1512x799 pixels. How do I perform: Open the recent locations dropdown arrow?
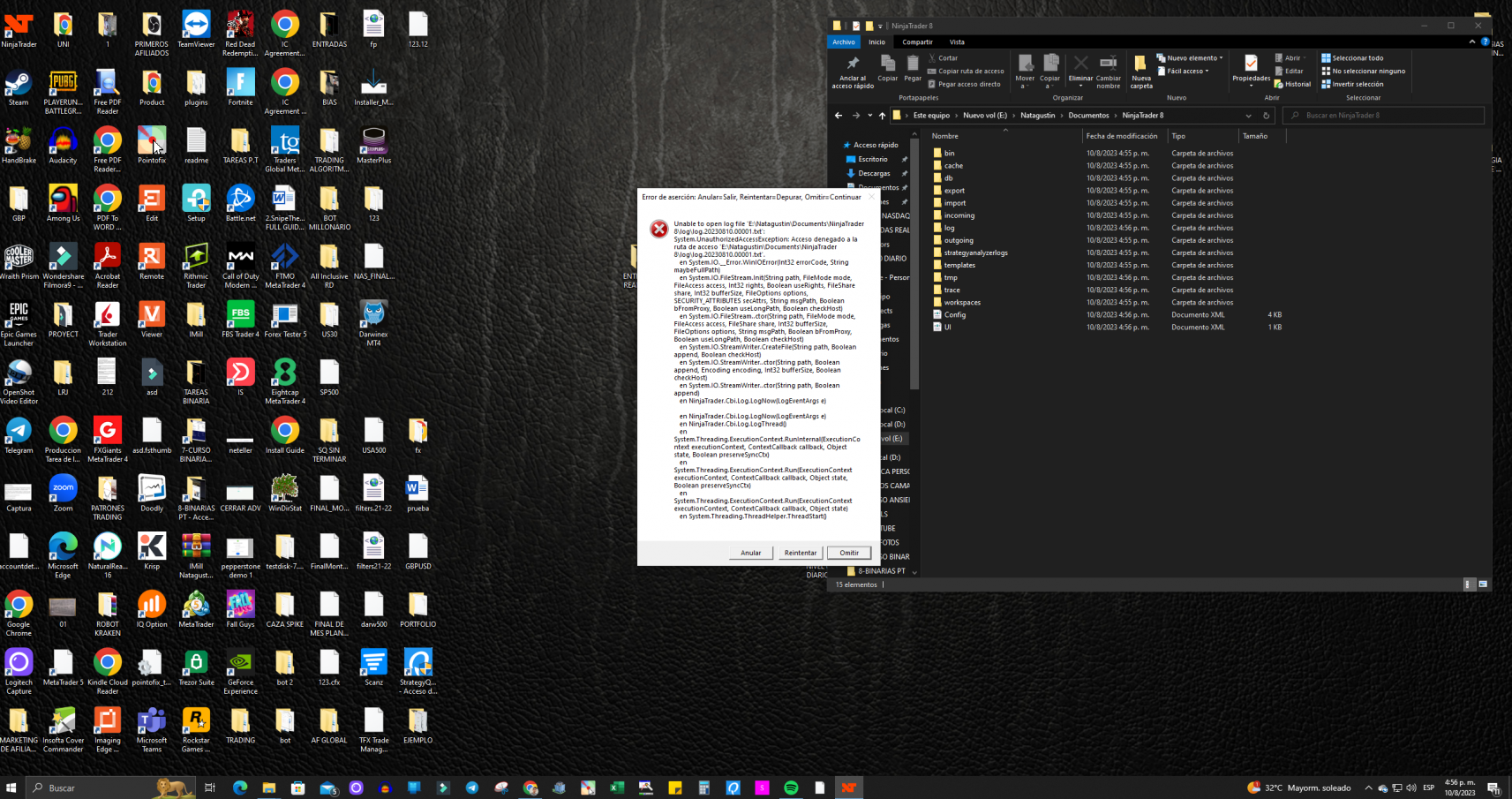[869, 116]
